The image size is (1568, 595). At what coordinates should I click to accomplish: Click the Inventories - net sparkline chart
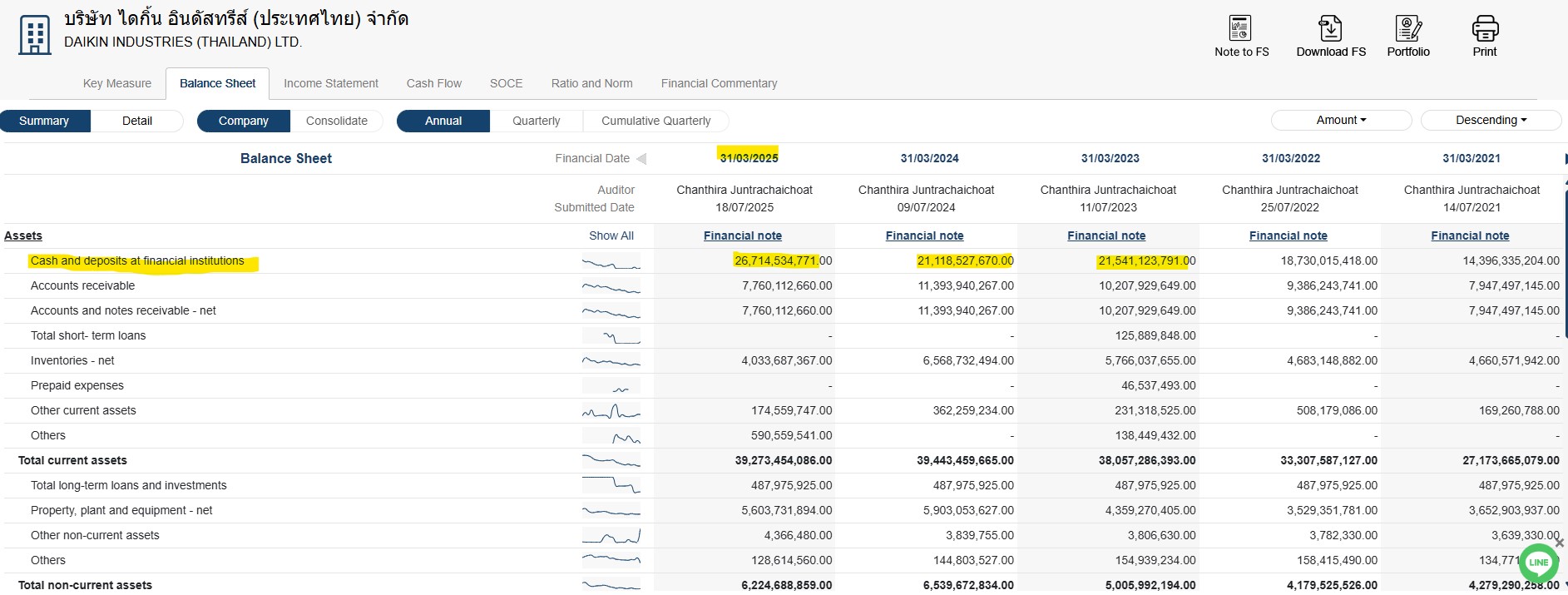point(611,361)
